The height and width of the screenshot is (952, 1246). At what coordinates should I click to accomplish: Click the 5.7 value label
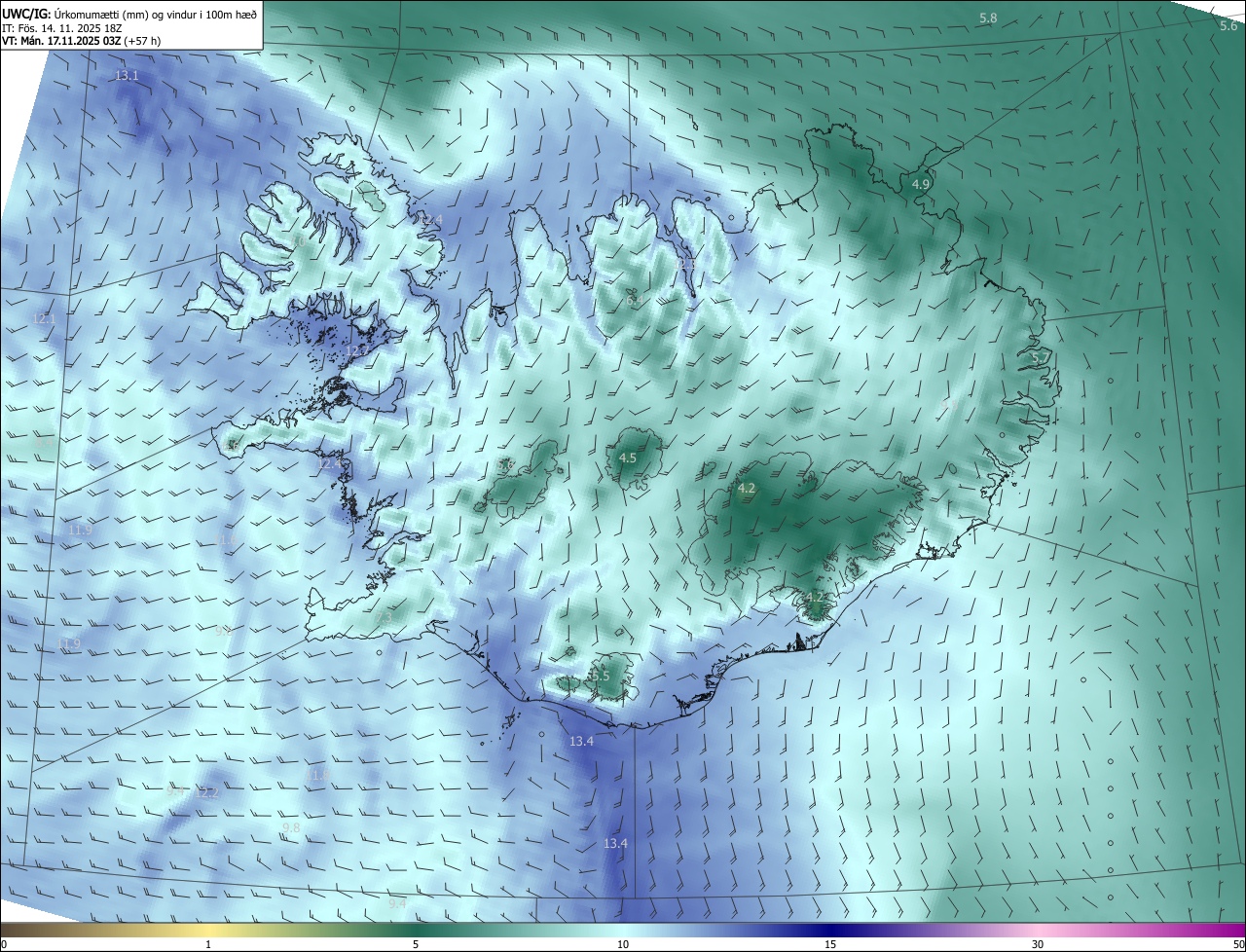1041,358
